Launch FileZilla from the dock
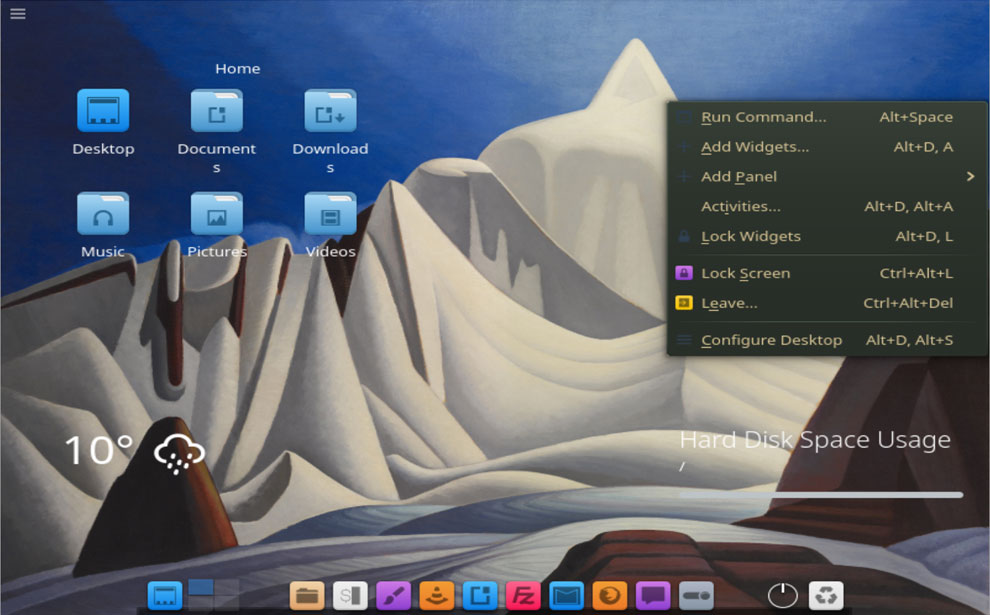Viewport: 990px width, 615px height. tap(523, 595)
